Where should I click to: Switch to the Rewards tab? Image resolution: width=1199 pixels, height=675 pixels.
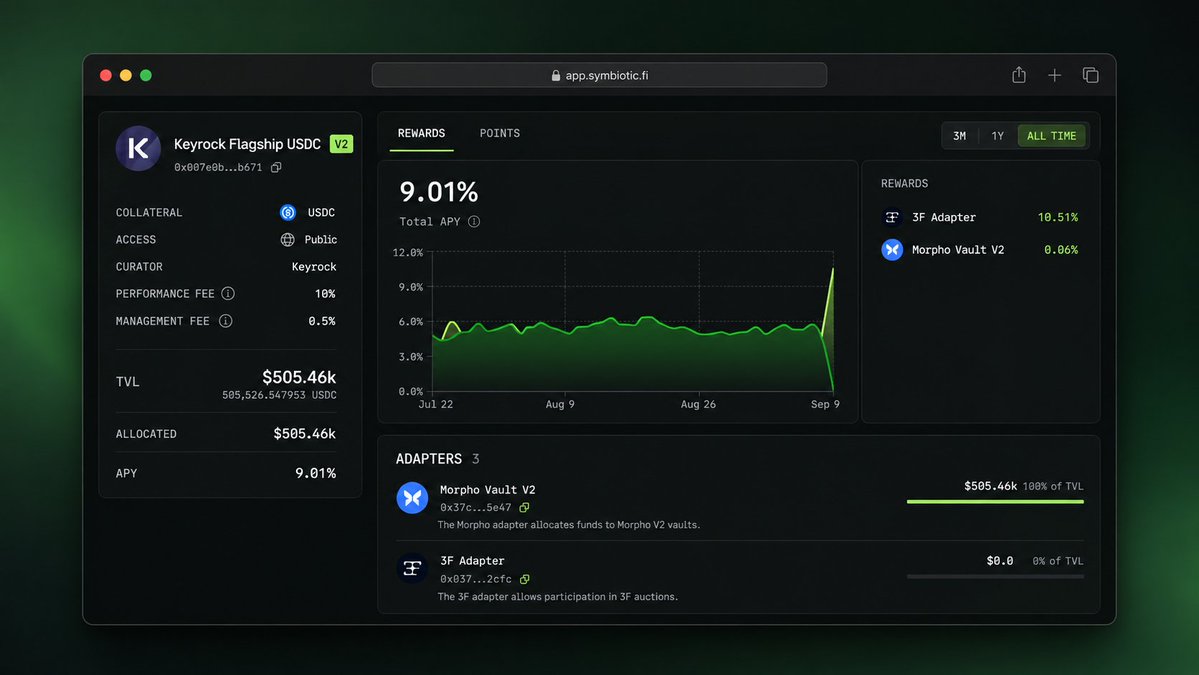pyautogui.click(x=421, y=134)
